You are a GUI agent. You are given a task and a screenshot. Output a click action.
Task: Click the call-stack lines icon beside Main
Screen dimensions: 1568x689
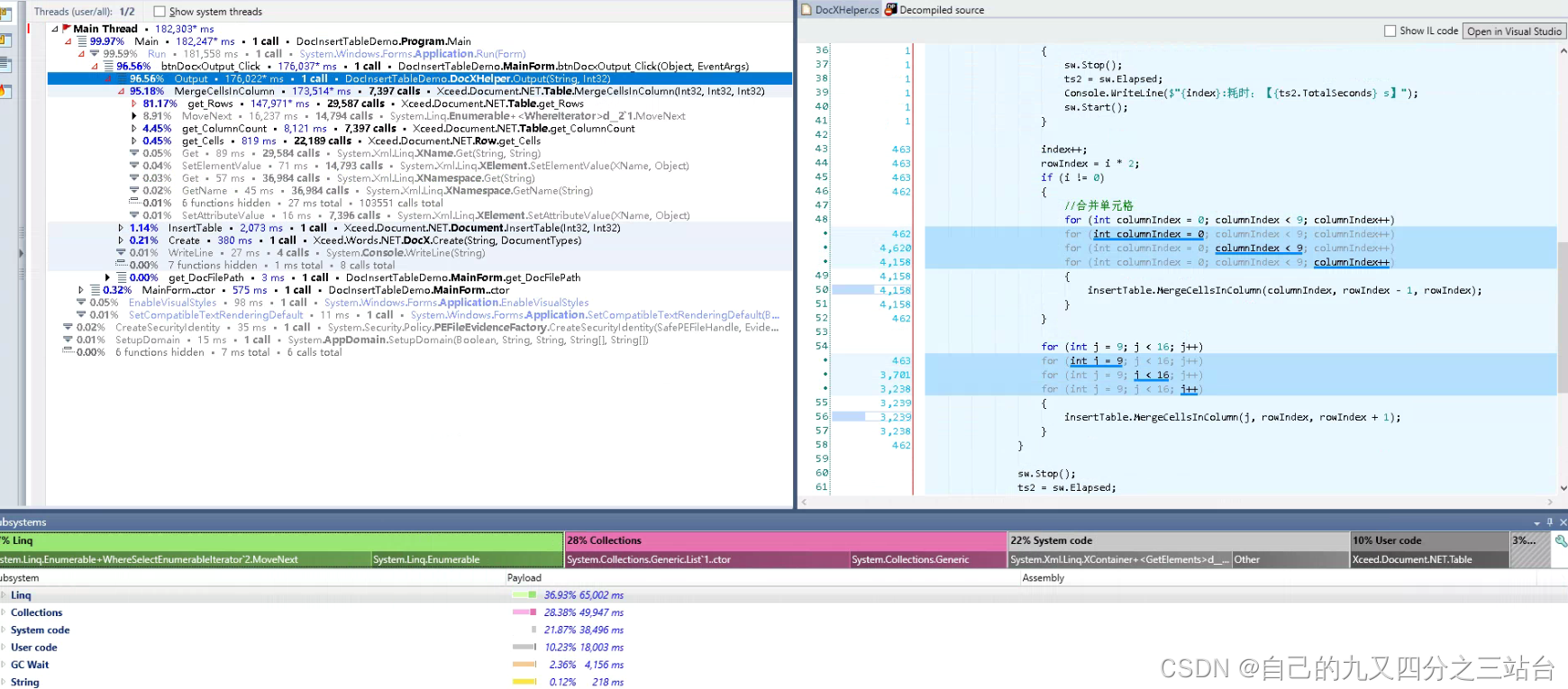pos(82,41)
